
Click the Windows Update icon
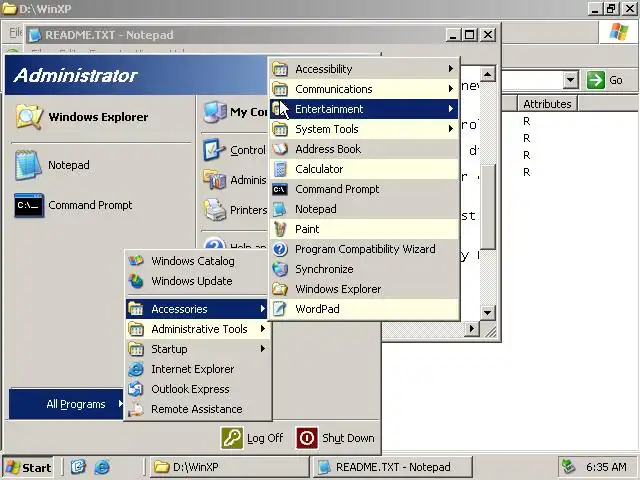coord(136,281)
